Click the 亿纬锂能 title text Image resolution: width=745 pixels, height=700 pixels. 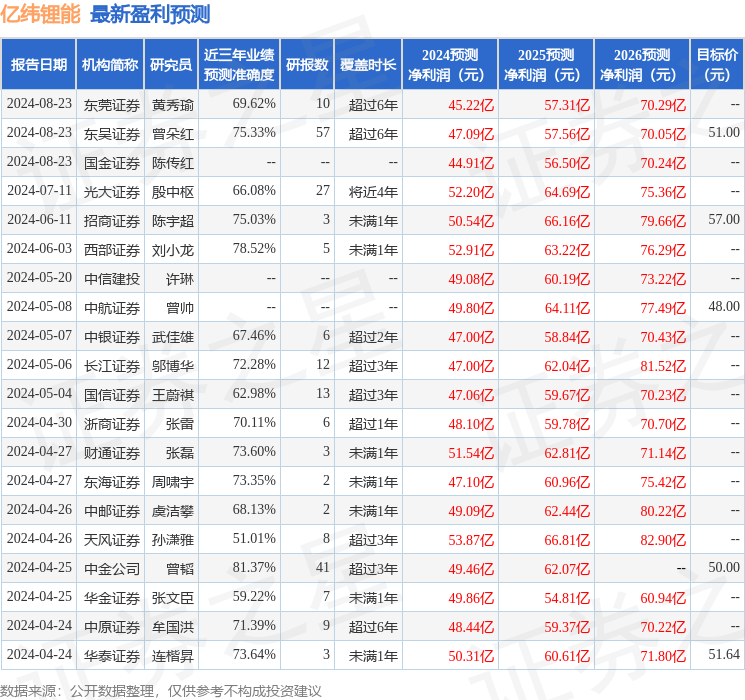(x=40, y=14)
